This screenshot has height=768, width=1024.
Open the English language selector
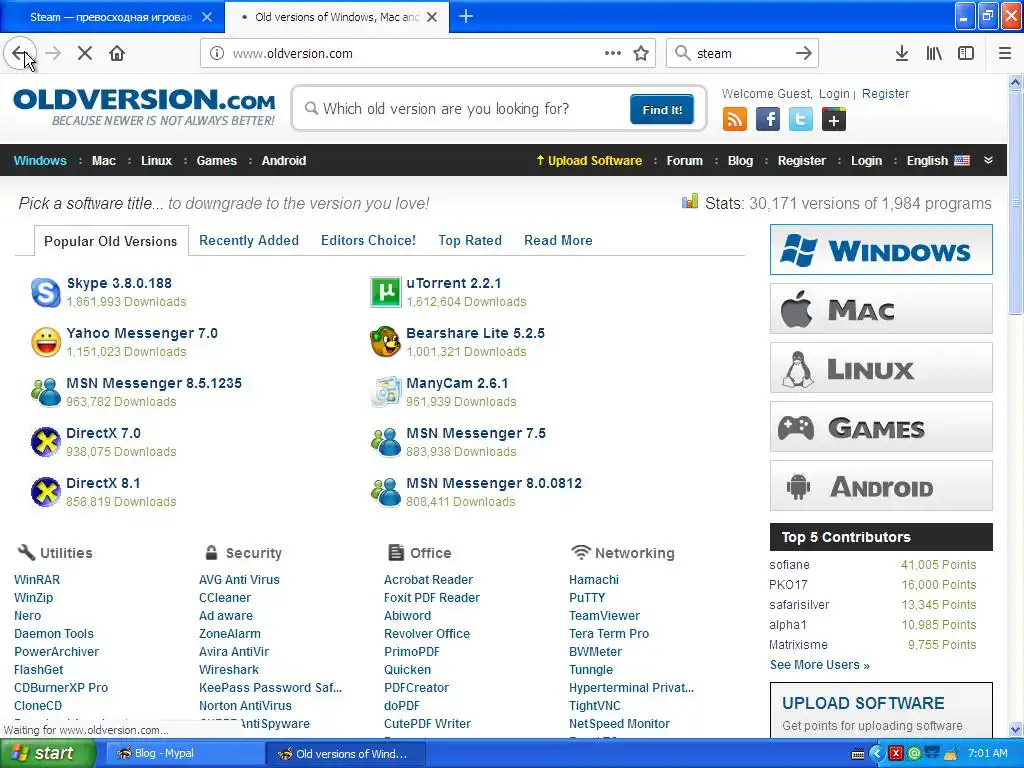coord(938,161)
